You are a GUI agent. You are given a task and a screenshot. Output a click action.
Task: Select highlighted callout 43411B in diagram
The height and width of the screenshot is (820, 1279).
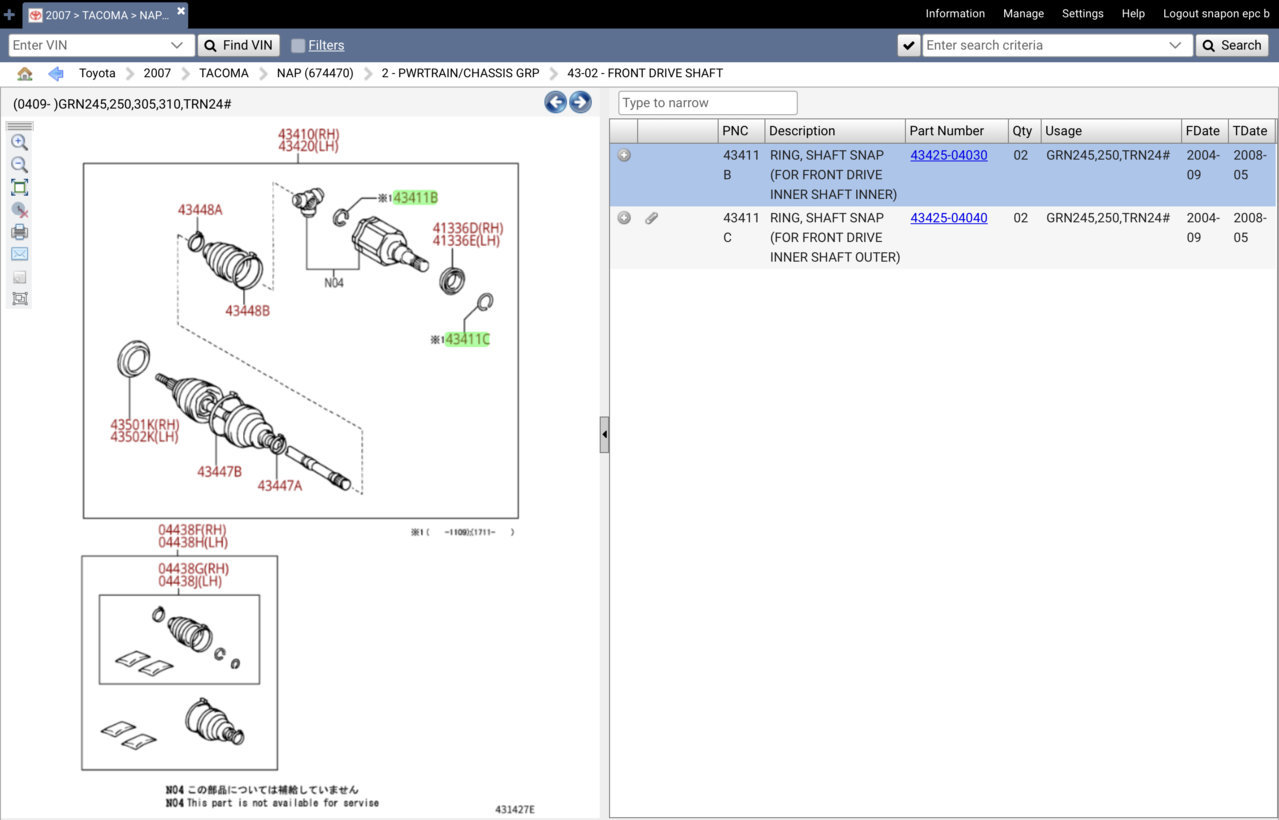415,198
